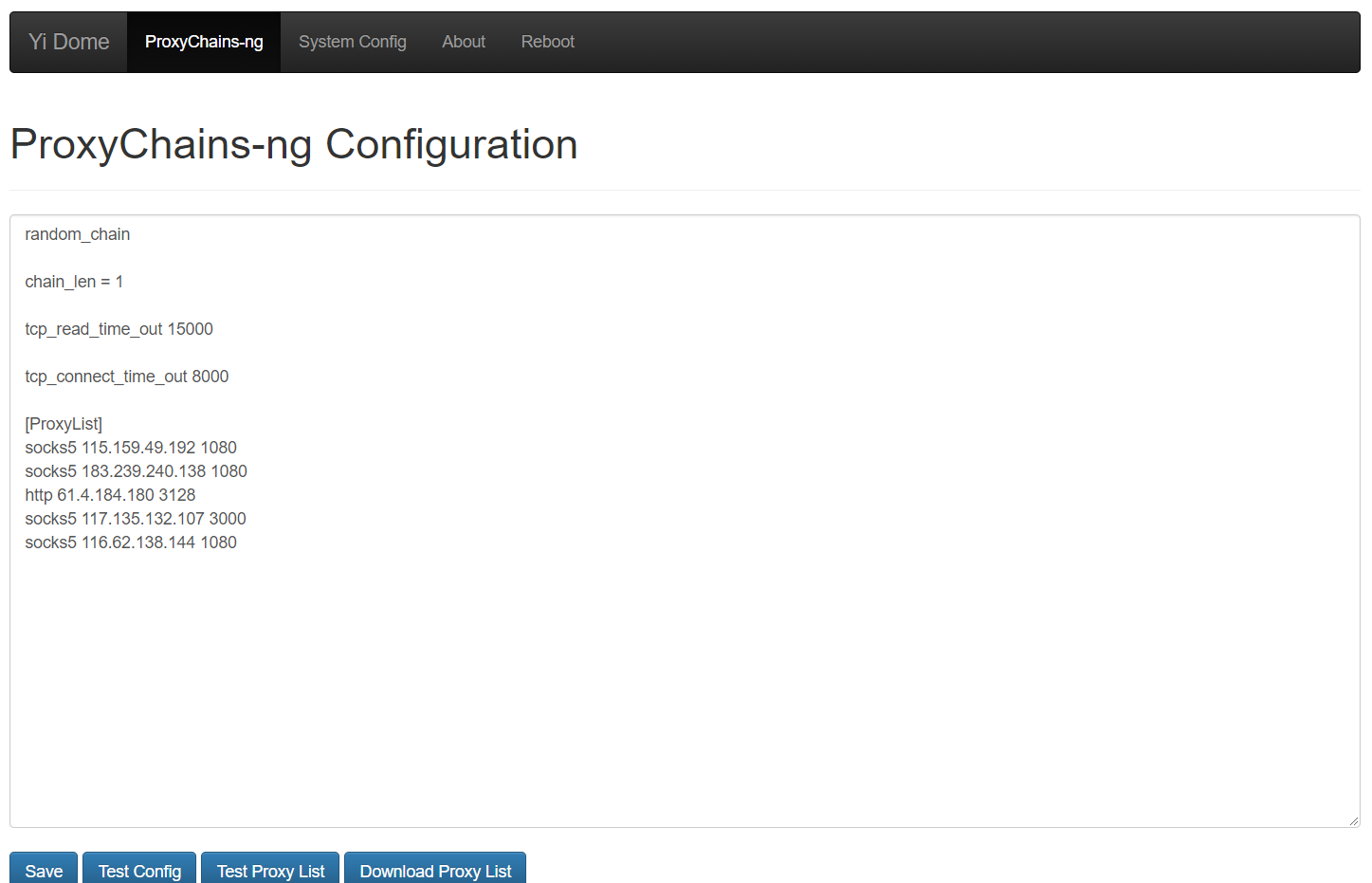Click the [ProxyList] section header line

click(x=64, y=424)
